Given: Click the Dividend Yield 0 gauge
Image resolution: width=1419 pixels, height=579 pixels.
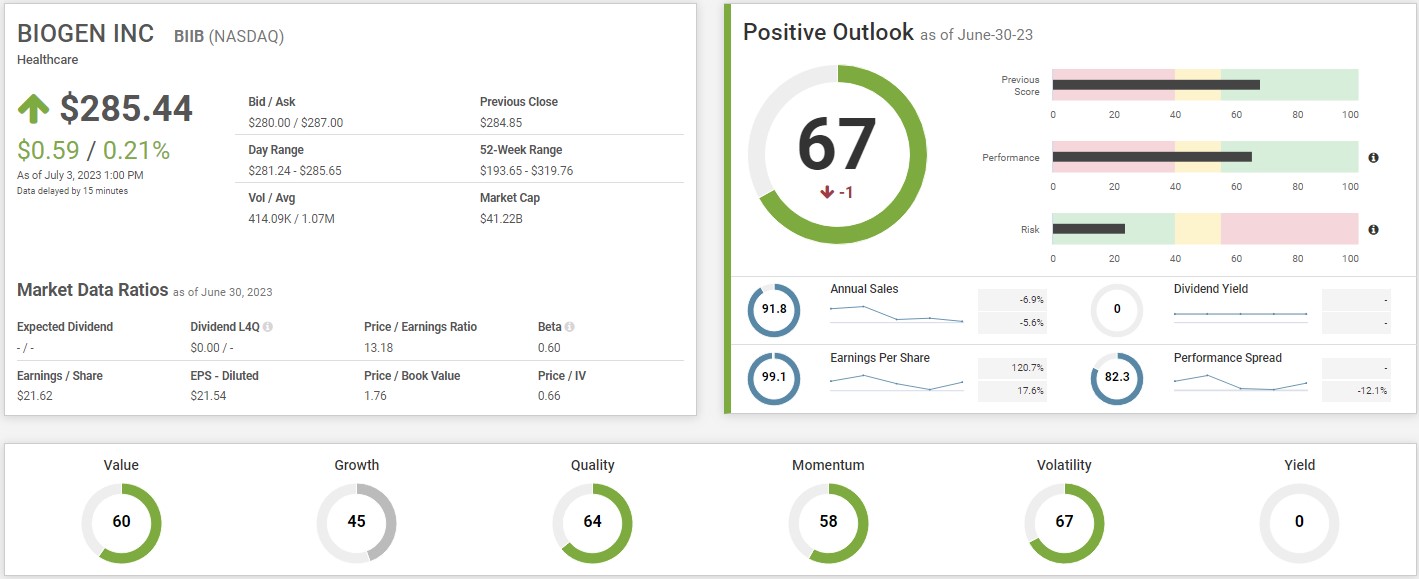Looking at the screenshot, I should (1117, 309).
